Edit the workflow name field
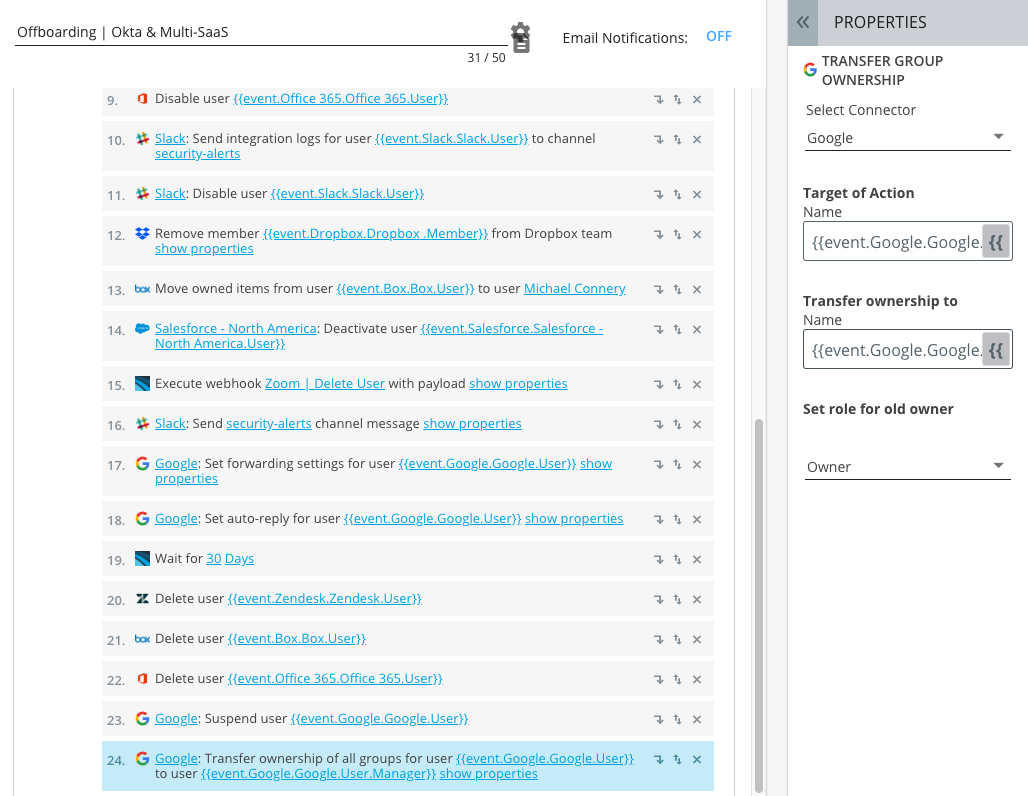 coord(261,32)
